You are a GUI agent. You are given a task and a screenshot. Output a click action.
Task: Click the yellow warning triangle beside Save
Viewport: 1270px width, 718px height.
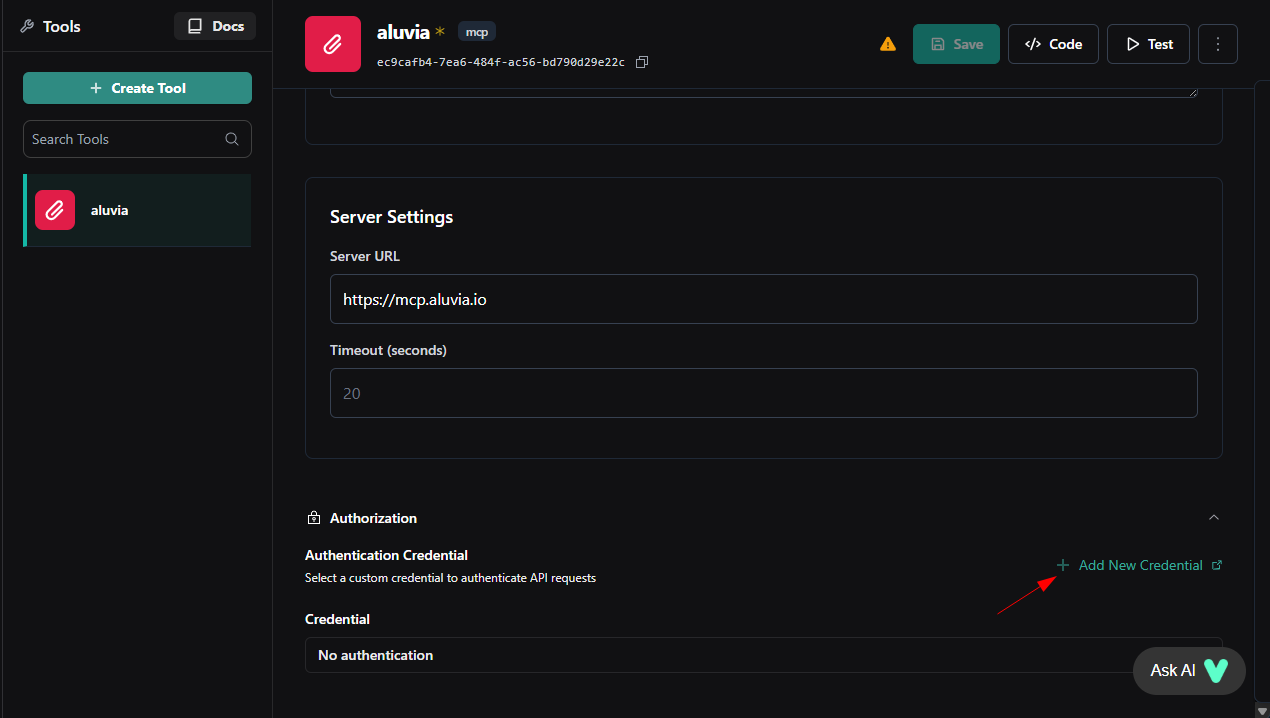[887, 44]
